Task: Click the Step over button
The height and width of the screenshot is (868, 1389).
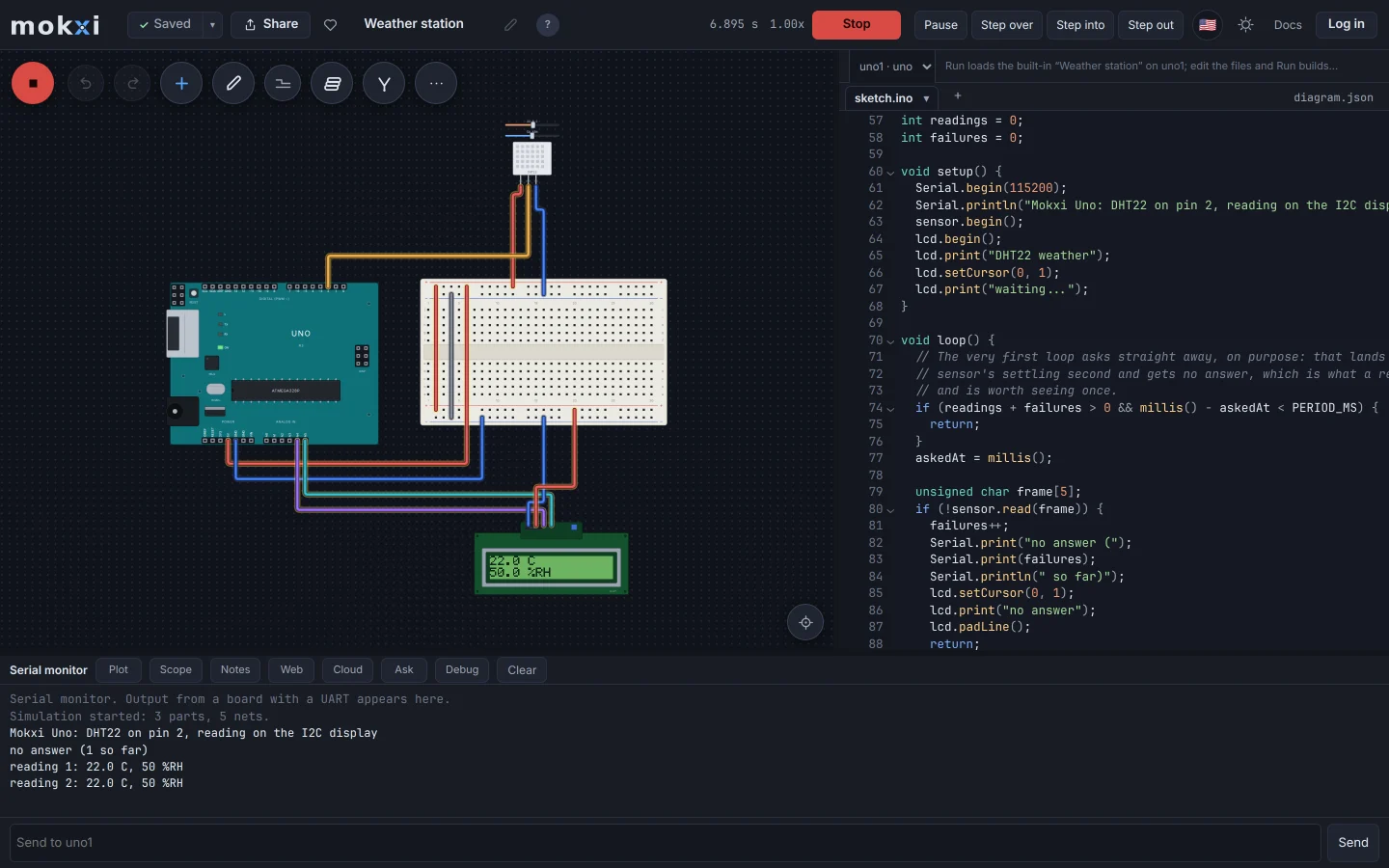Action: [1007, 25]
